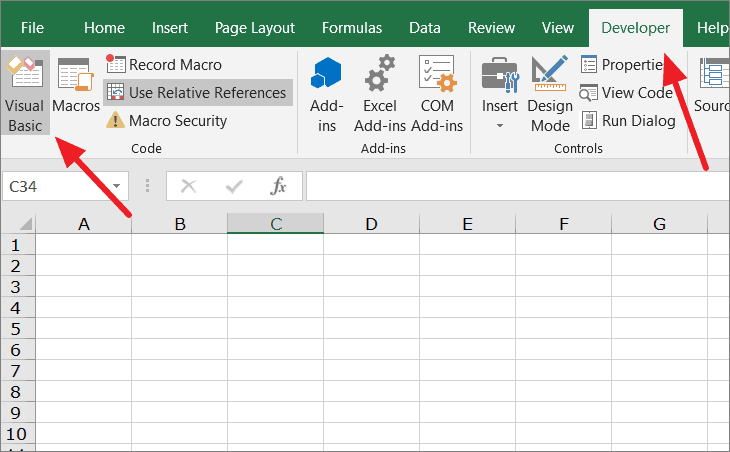Open the Page Layout tab
The width and height of the screenshot is (730, 452).
[x=255, y=28]
